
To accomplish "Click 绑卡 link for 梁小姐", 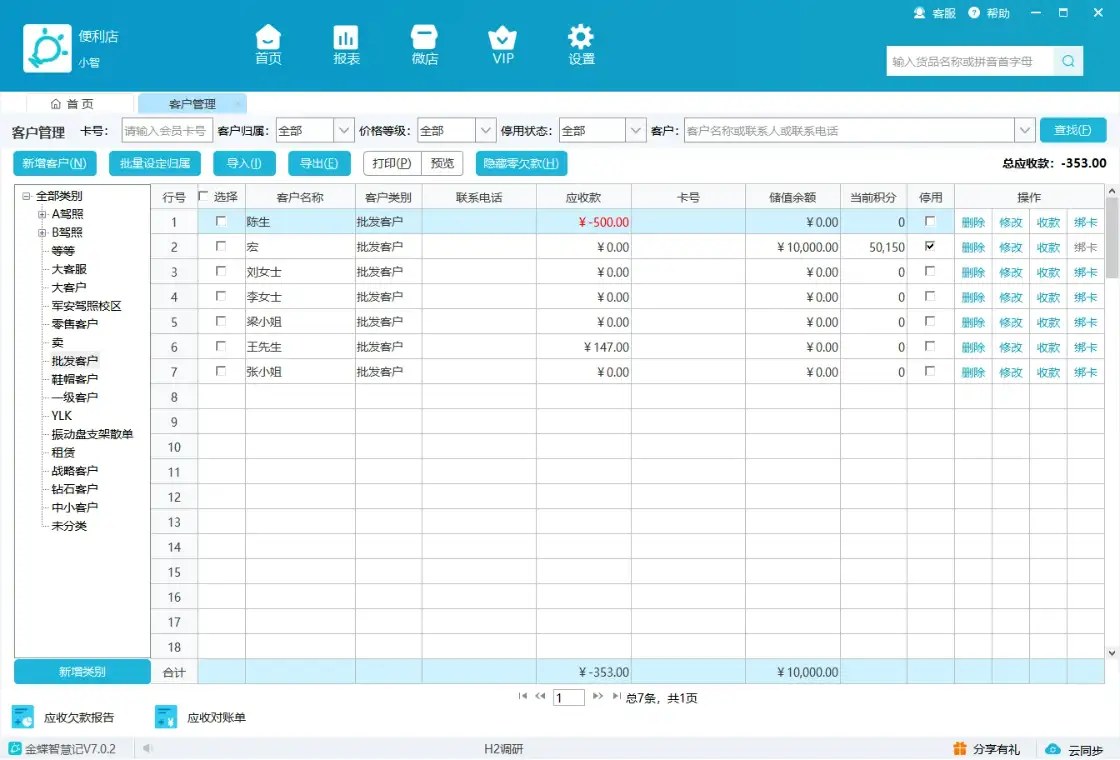I will point(1085,322).
